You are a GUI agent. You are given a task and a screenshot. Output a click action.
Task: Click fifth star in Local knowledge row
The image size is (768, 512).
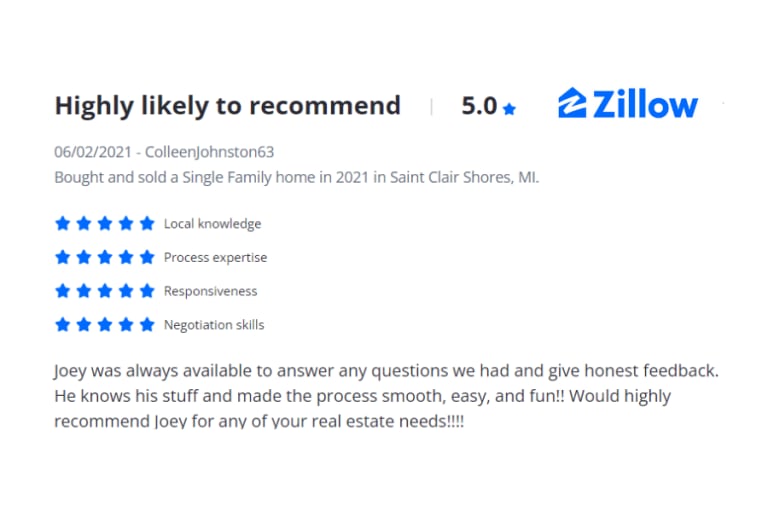click(147, 223)
